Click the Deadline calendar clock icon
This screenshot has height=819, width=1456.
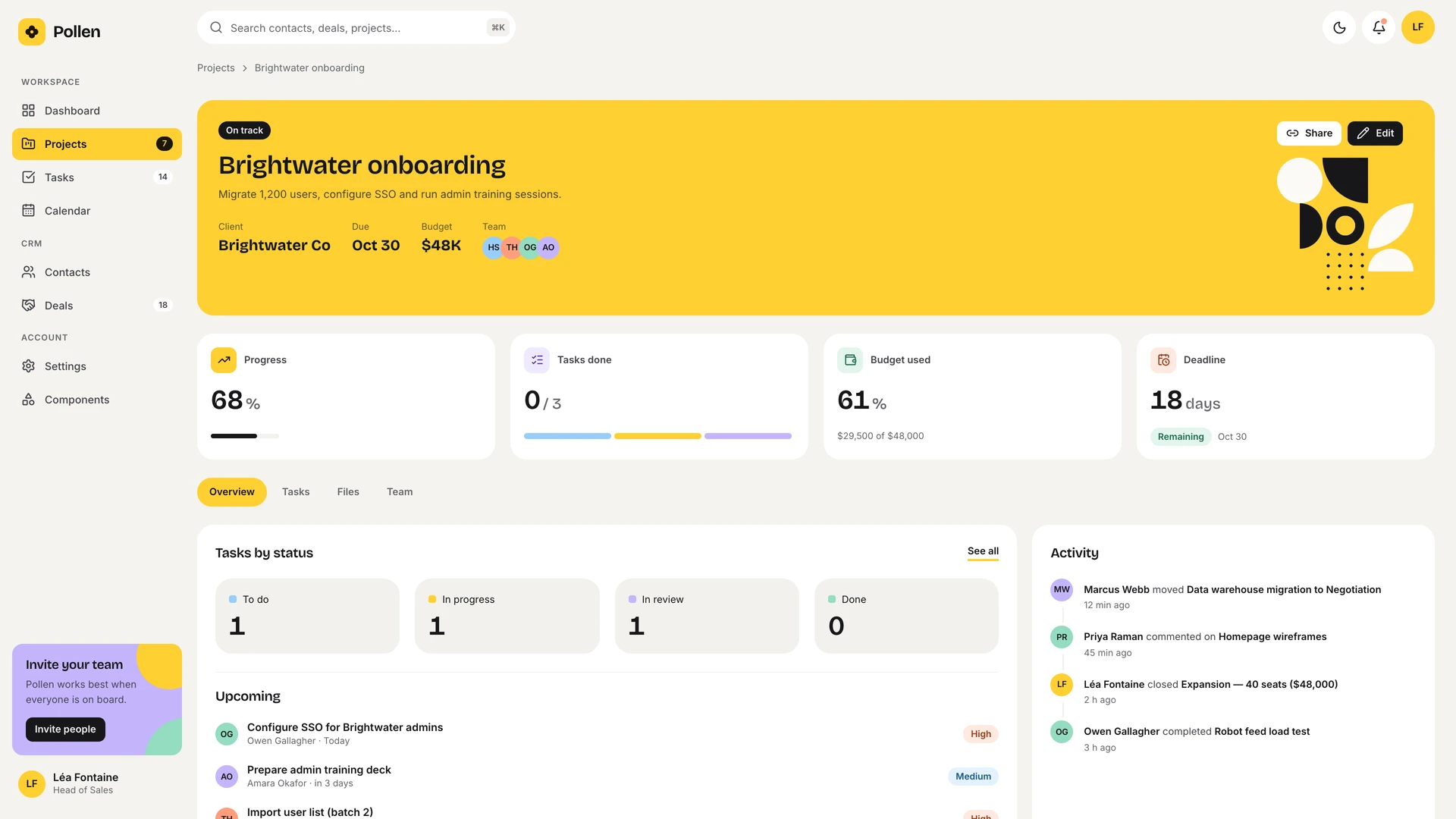tap(1163, 360)
